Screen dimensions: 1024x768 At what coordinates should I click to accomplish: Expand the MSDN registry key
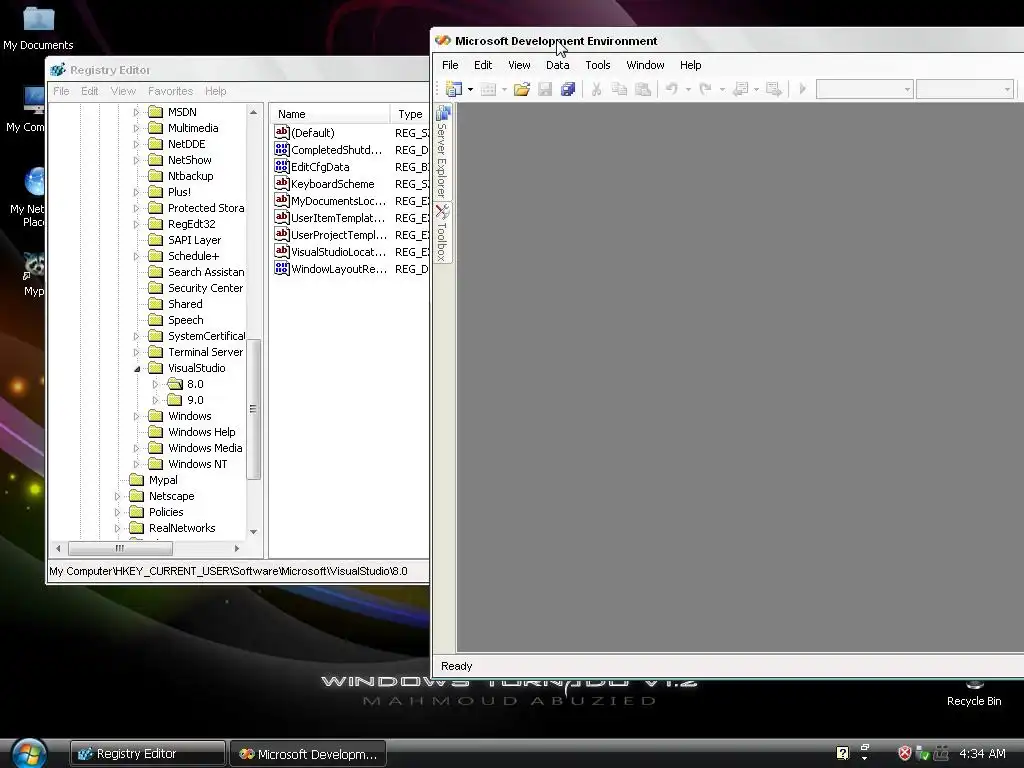point(136,112)
